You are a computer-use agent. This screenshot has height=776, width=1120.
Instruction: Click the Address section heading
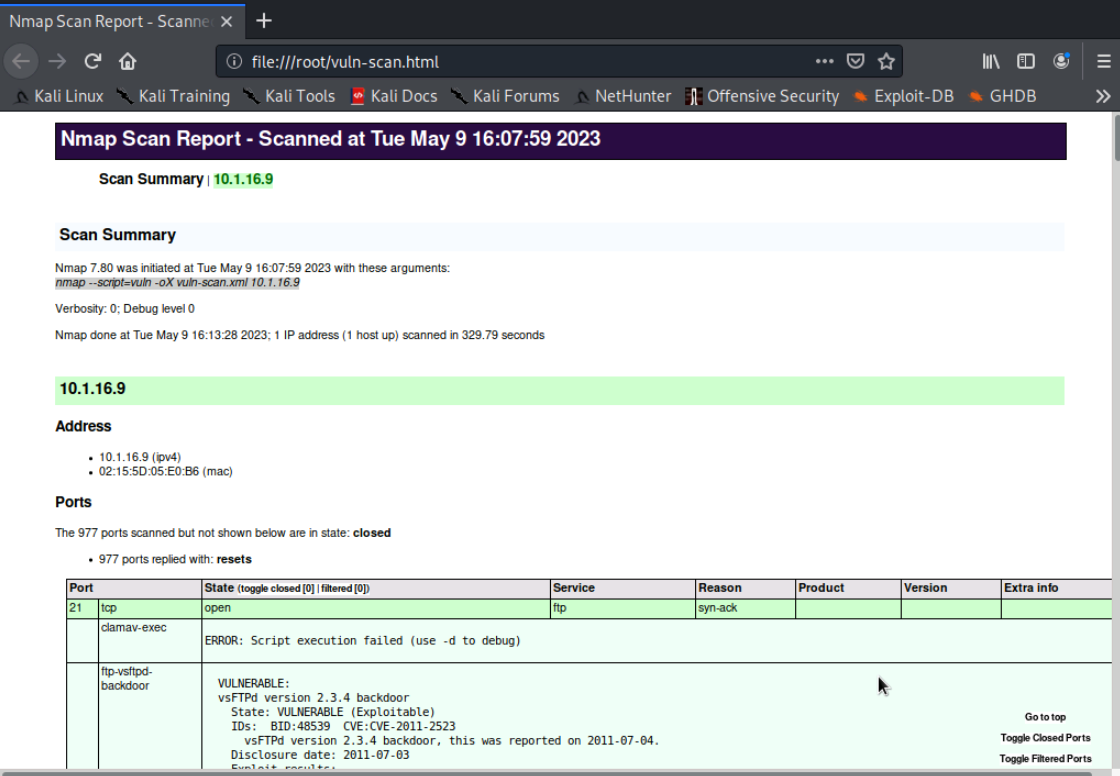[x=83, y=427]
